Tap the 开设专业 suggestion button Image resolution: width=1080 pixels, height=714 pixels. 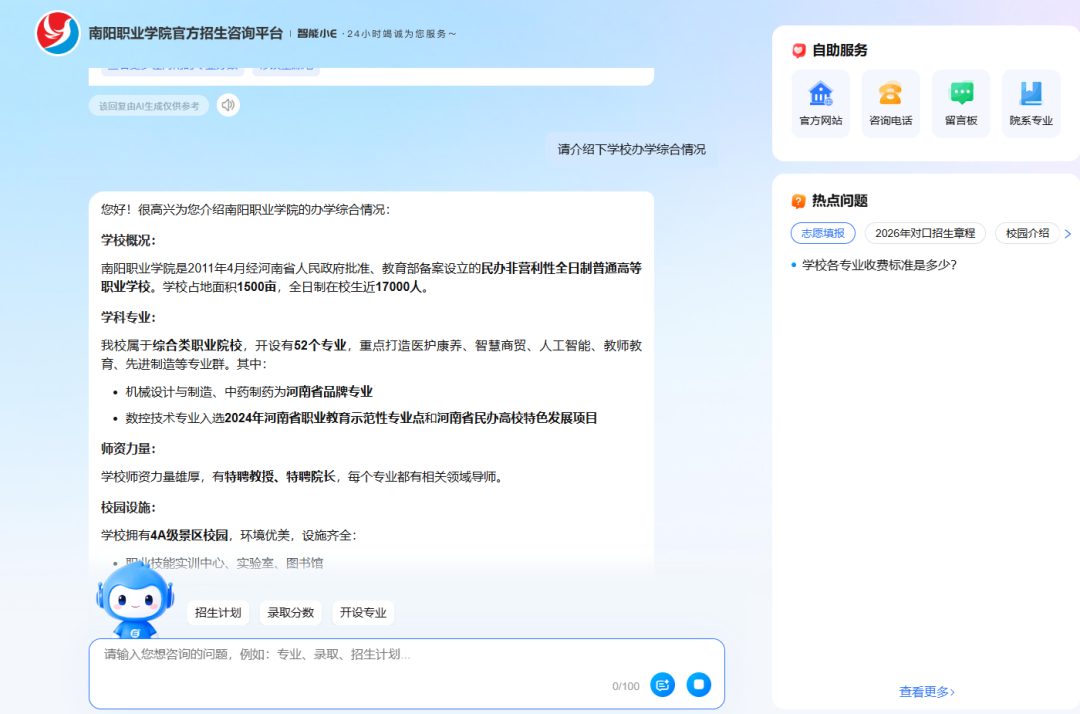coord(363,613)
